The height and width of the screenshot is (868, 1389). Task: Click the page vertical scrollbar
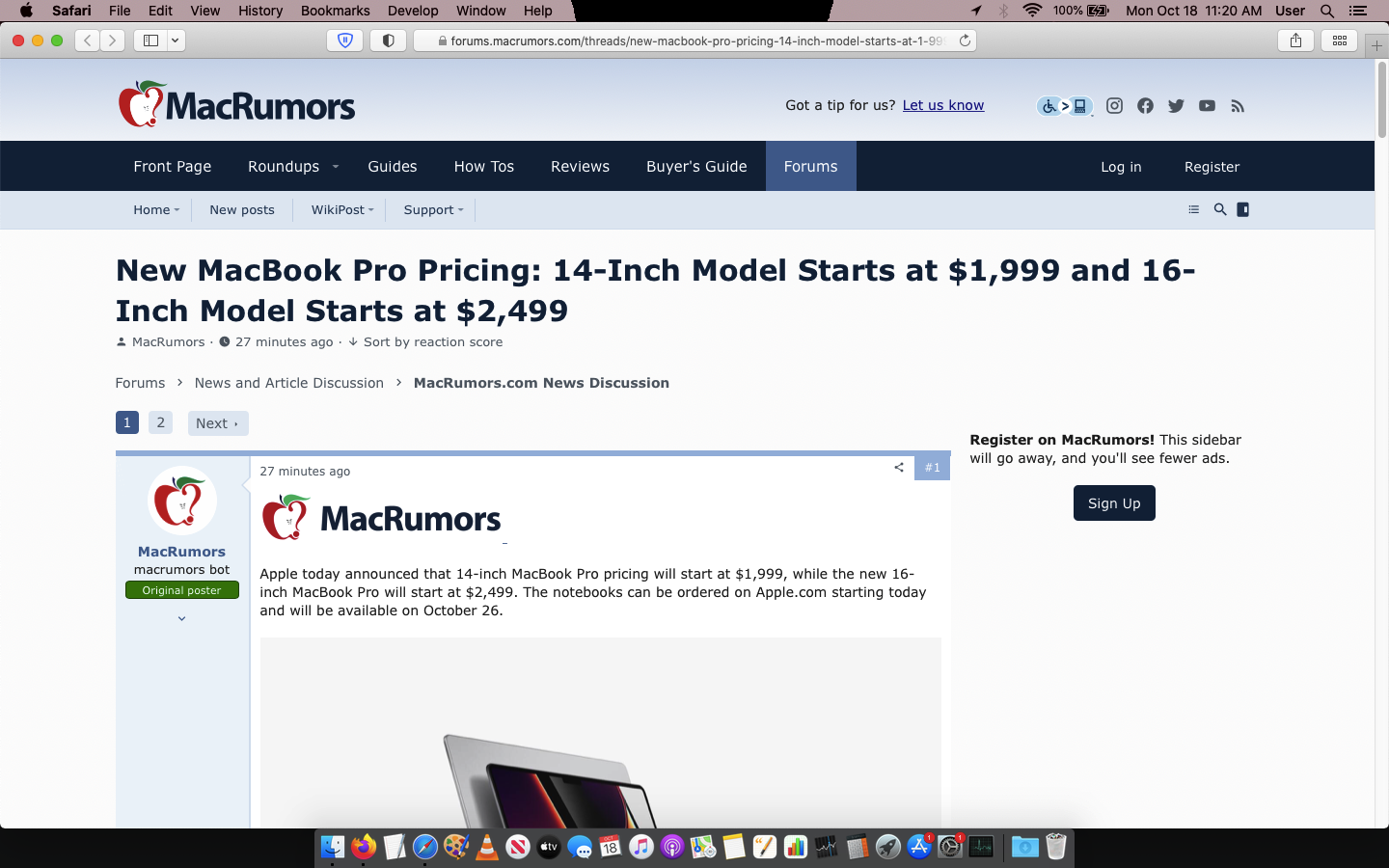point(1382,100)
